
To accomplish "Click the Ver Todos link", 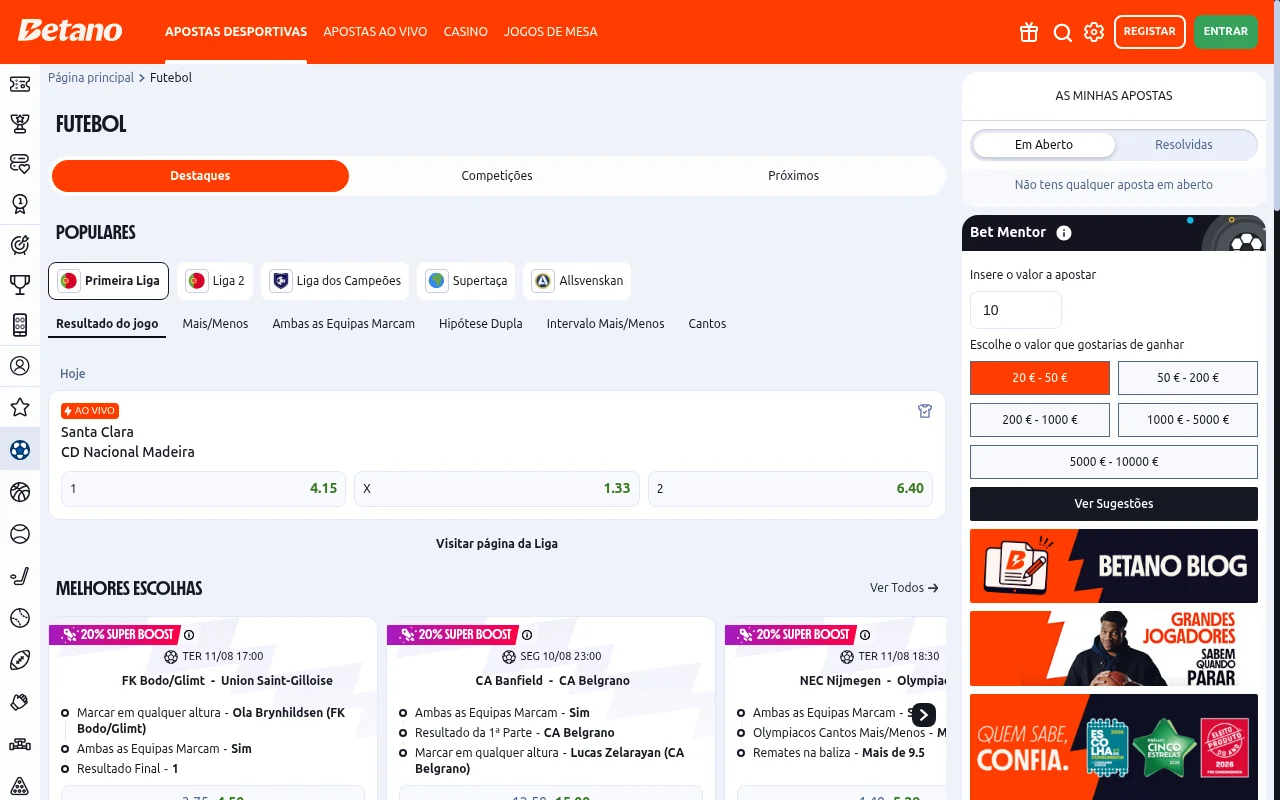I will pyautogui.click(x=904, y=588).
